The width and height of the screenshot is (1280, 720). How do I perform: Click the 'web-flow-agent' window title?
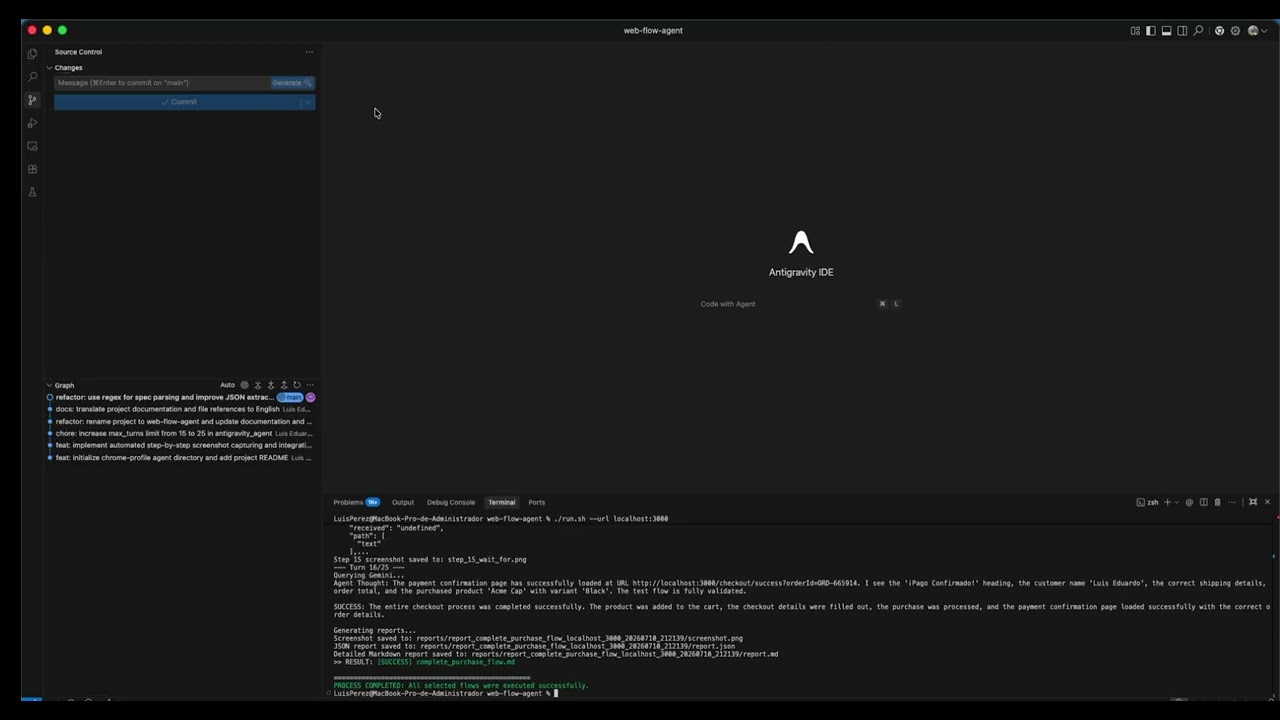(653, 31)
